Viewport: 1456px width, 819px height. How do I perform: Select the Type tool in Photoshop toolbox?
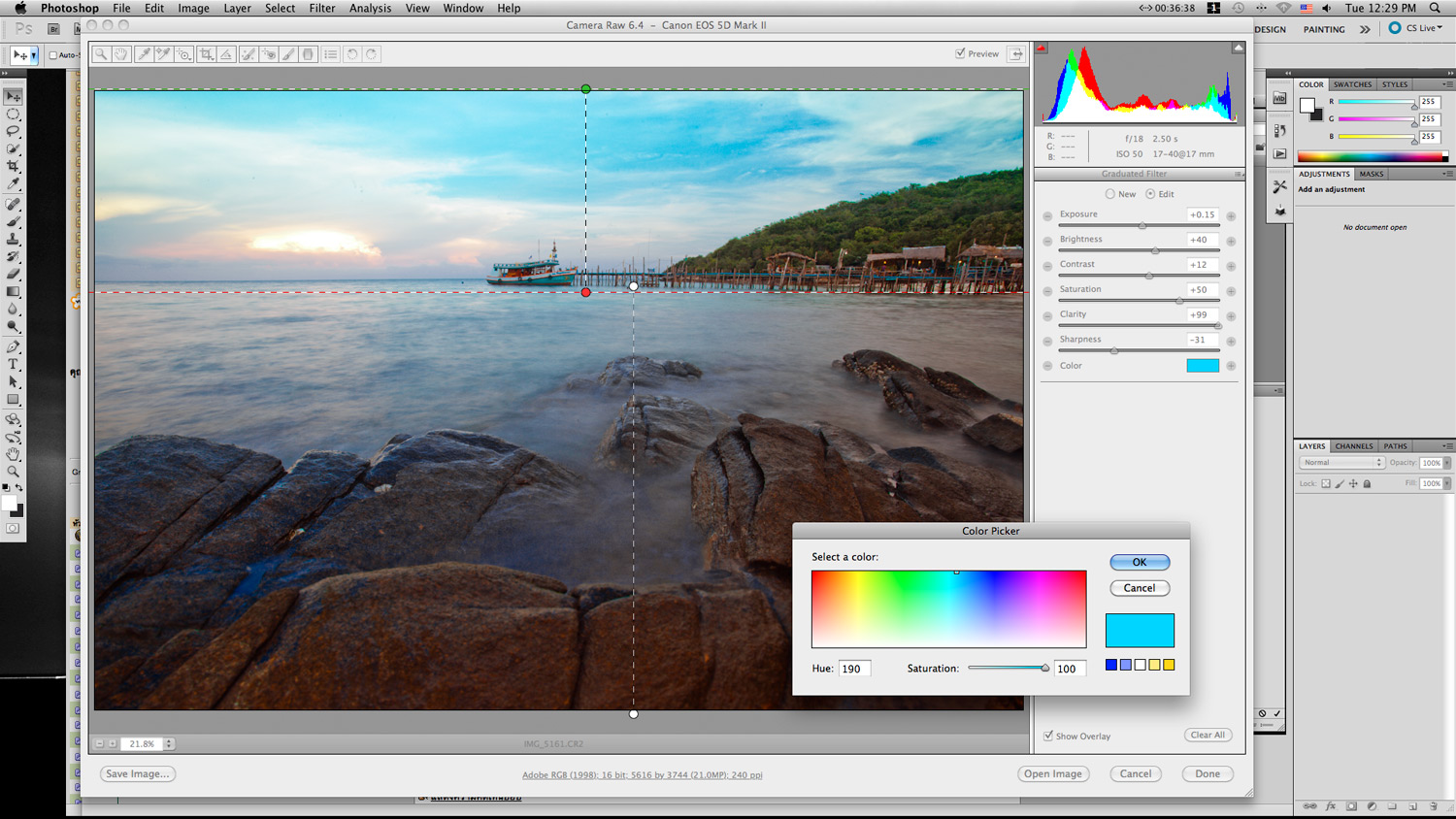point(13,365)
